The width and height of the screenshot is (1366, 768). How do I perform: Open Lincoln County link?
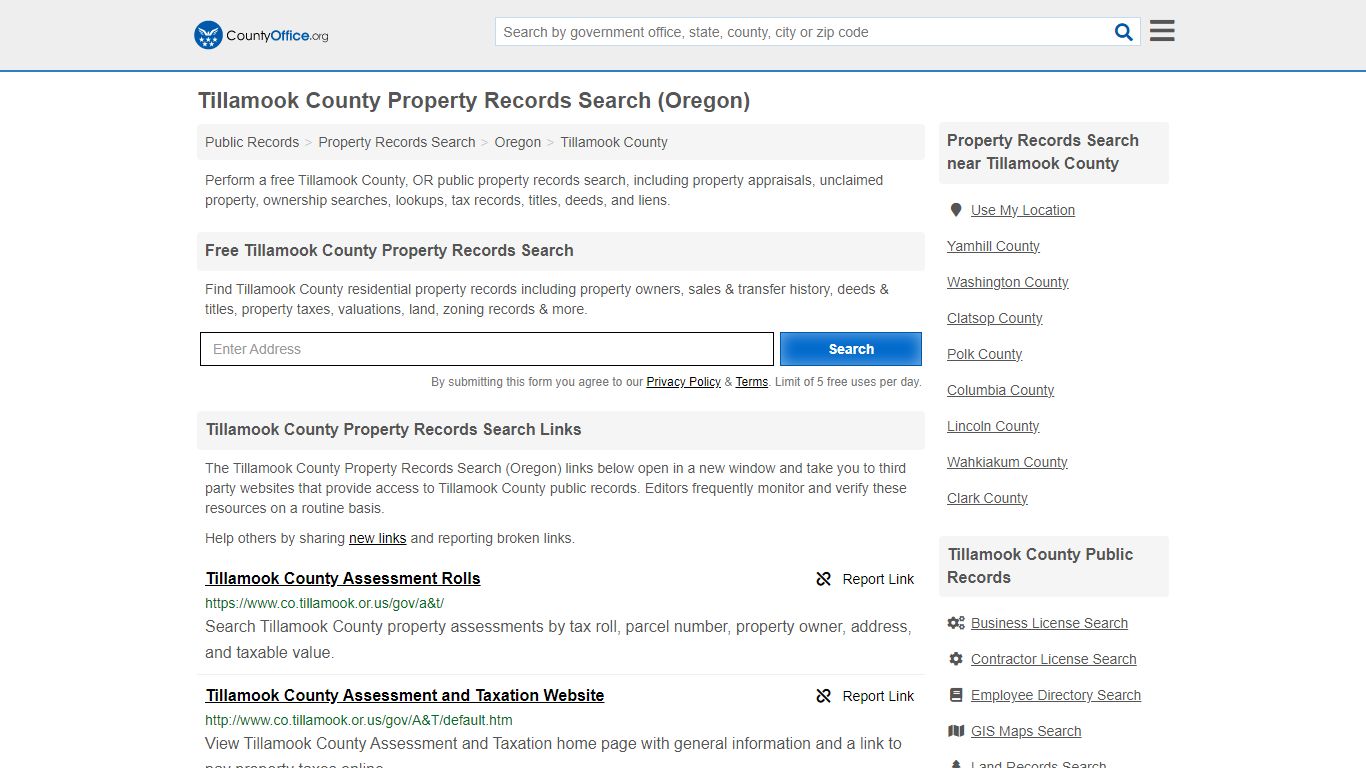coord(993,426)
